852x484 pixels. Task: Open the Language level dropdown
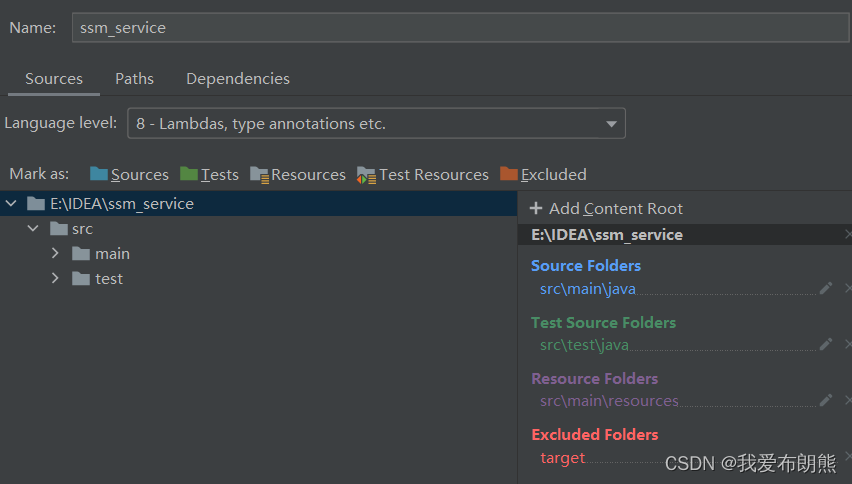point(376,123)
